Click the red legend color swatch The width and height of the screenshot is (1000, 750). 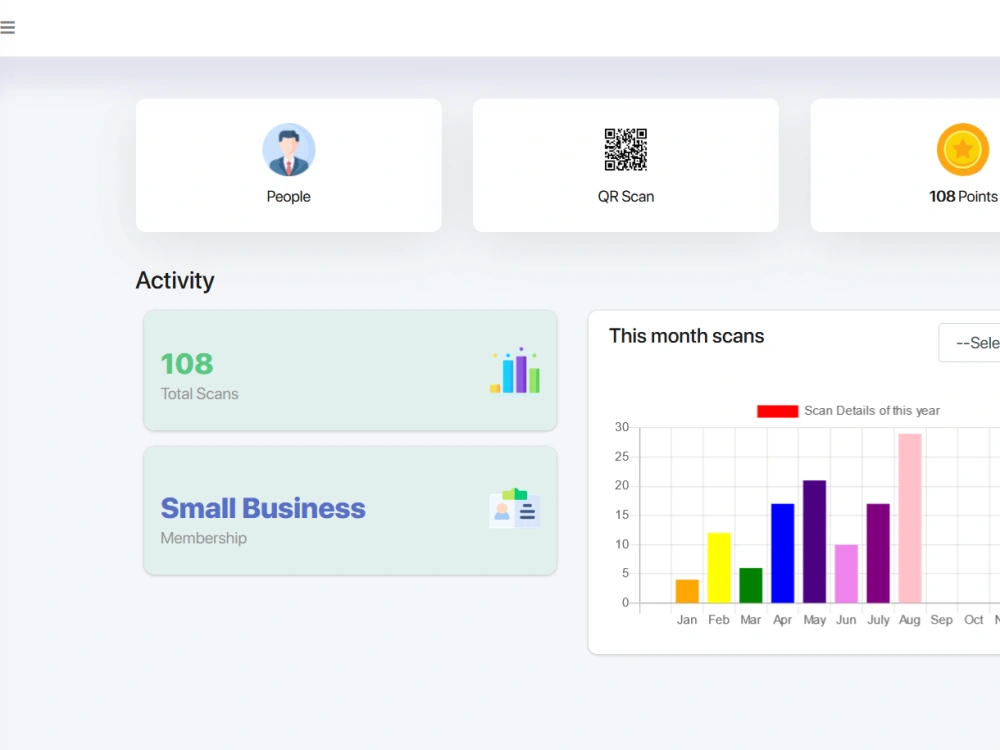(x=777, y=410)
